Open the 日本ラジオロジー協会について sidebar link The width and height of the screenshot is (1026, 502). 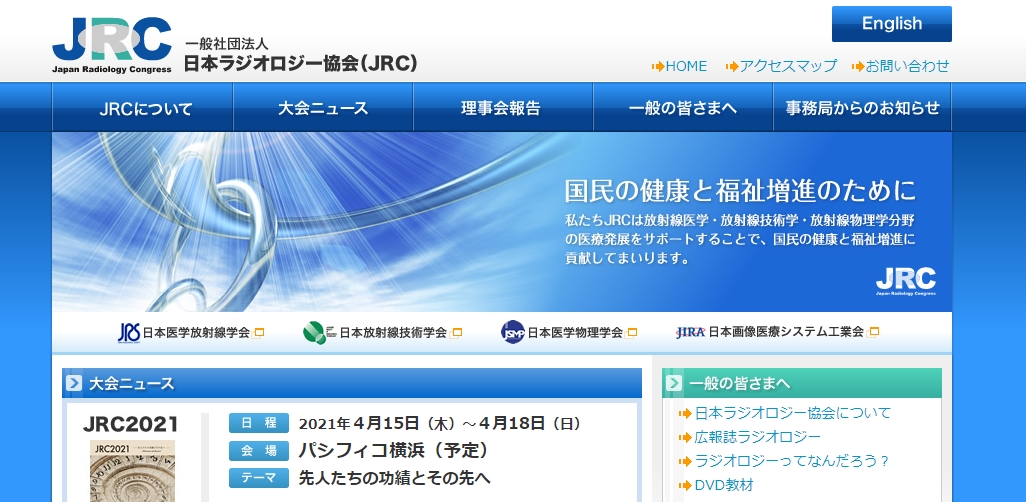click(x=792, y=413)
